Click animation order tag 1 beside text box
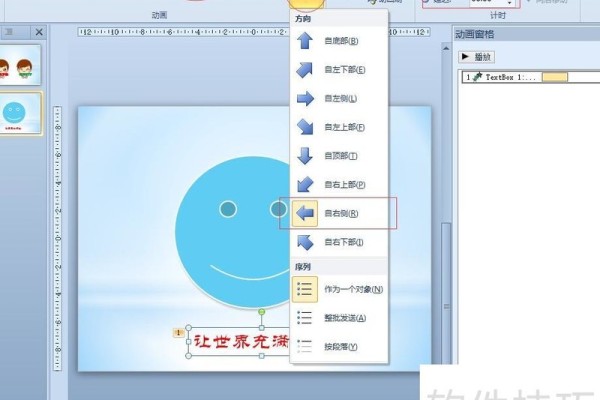600x400 pixels. click(178, 333)
